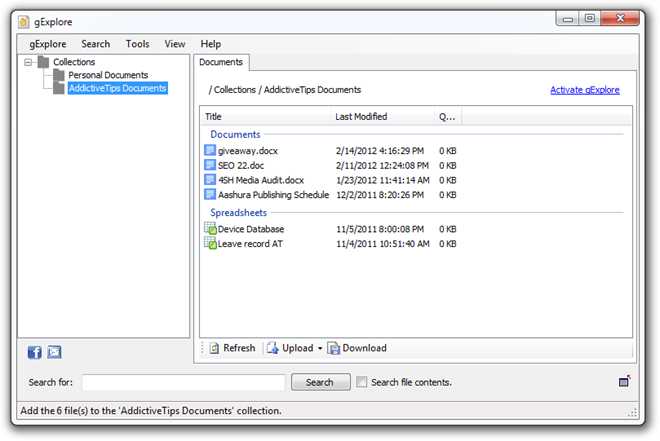Focus the Search for input field
Screen dimensions: 660x441
pos(184,382)
